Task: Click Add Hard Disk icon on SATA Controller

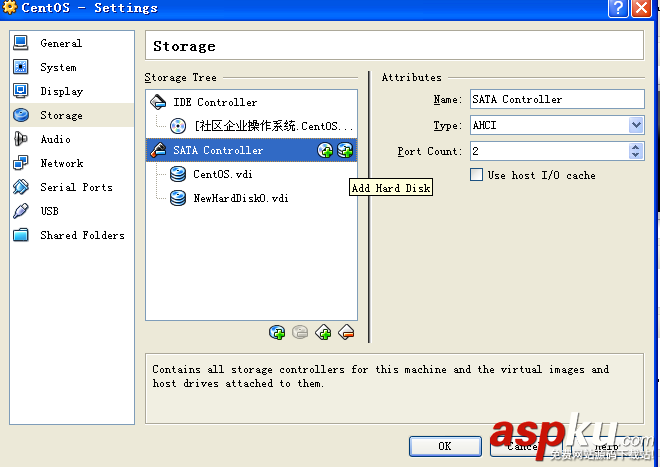Action: click(345, 150)
